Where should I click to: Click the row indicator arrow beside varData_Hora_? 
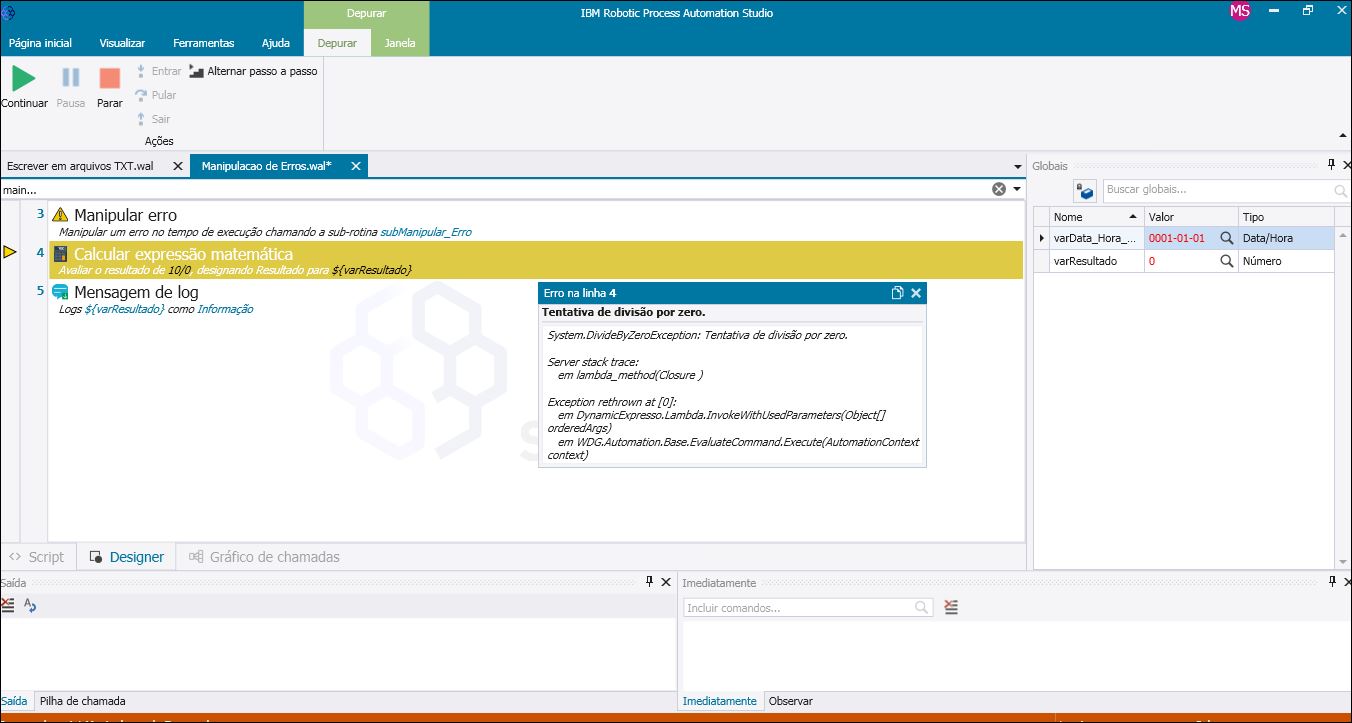pos(1041,238)
